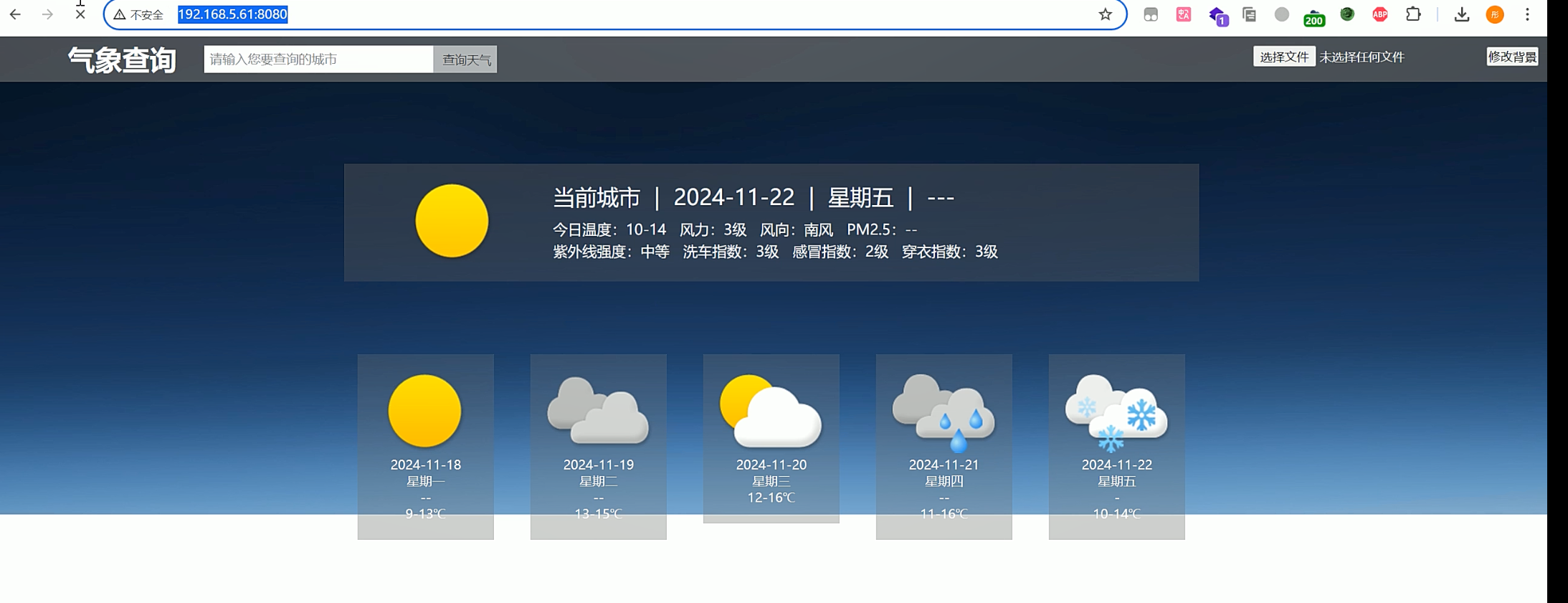The width and height of the screenshot is (1568, 603).
Task: Click the 选择文件 file chooser button
Action: pyautogui.click(x=1283, y=57)
